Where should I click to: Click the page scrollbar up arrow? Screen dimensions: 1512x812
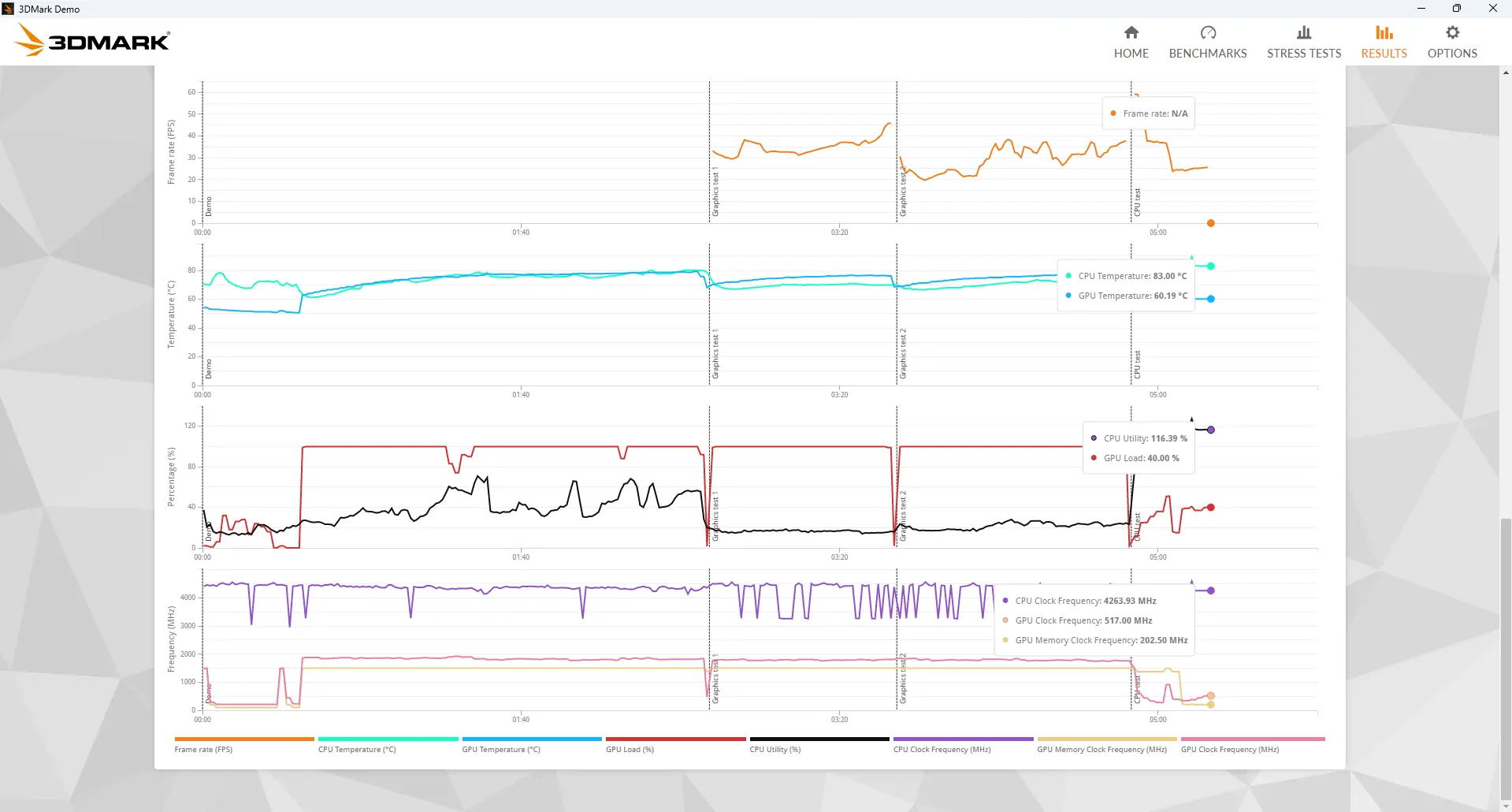[x=1506, y=73]
